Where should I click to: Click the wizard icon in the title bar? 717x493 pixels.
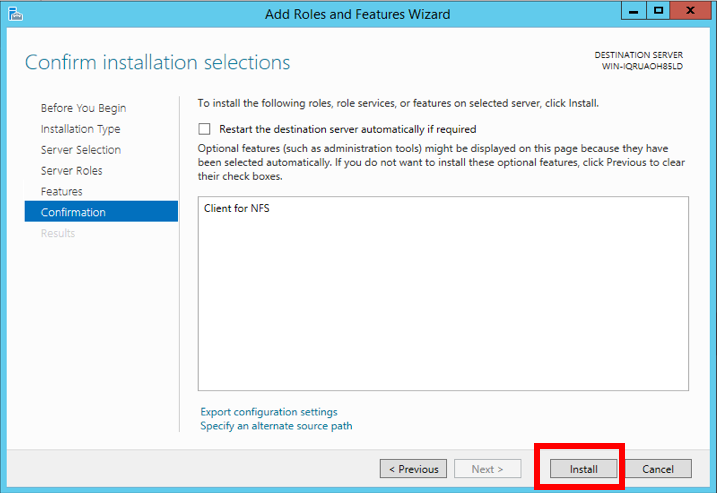(14, 14)
